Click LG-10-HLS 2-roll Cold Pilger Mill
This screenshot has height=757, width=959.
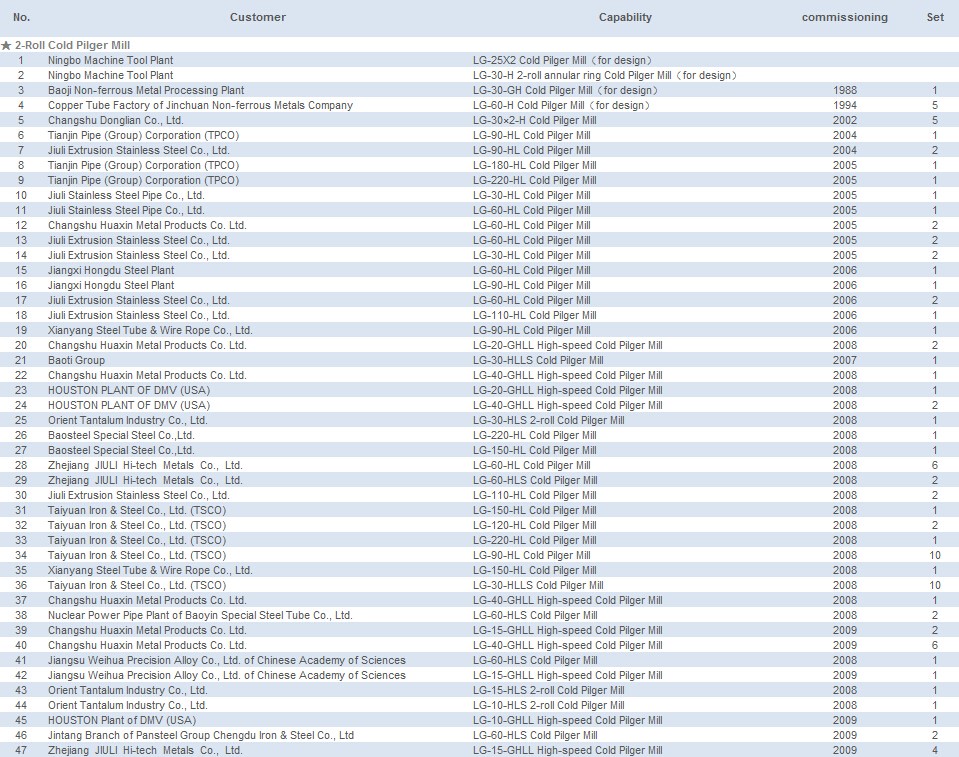(549, 705)
